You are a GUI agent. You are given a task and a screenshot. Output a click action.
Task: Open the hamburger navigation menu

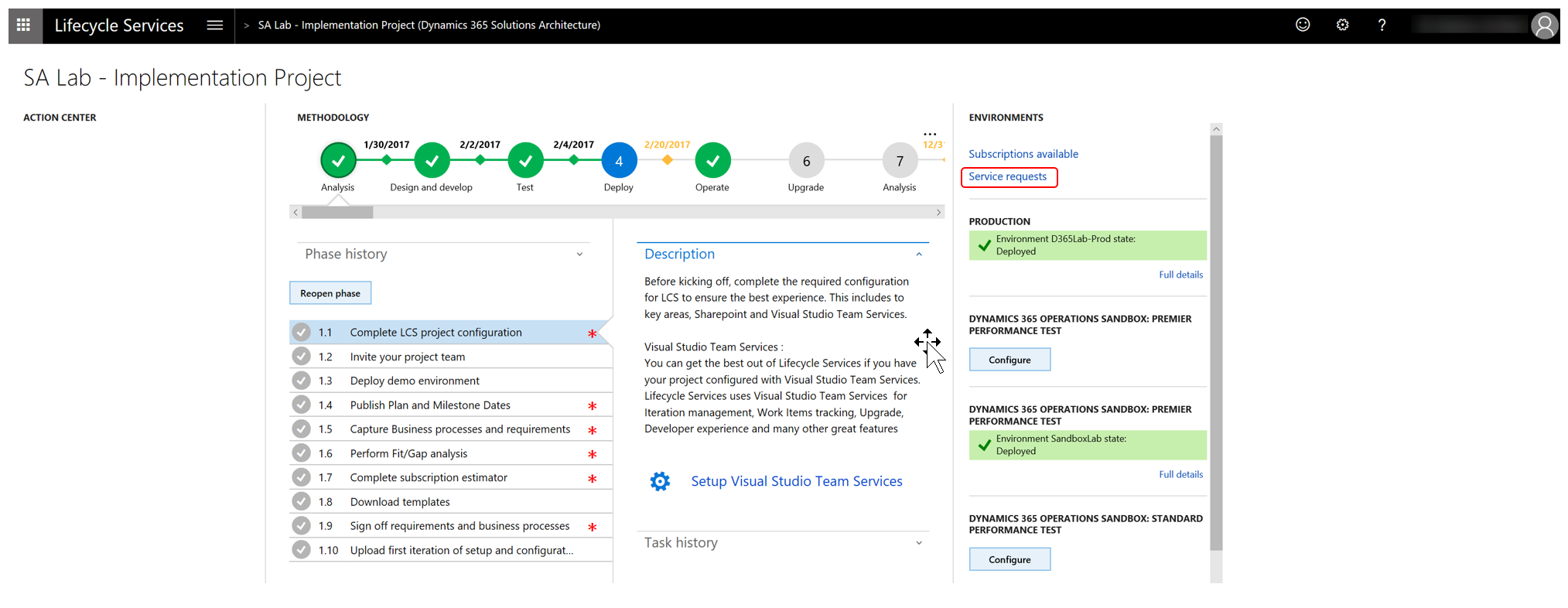pyautogui.click(x=215, y=26)
